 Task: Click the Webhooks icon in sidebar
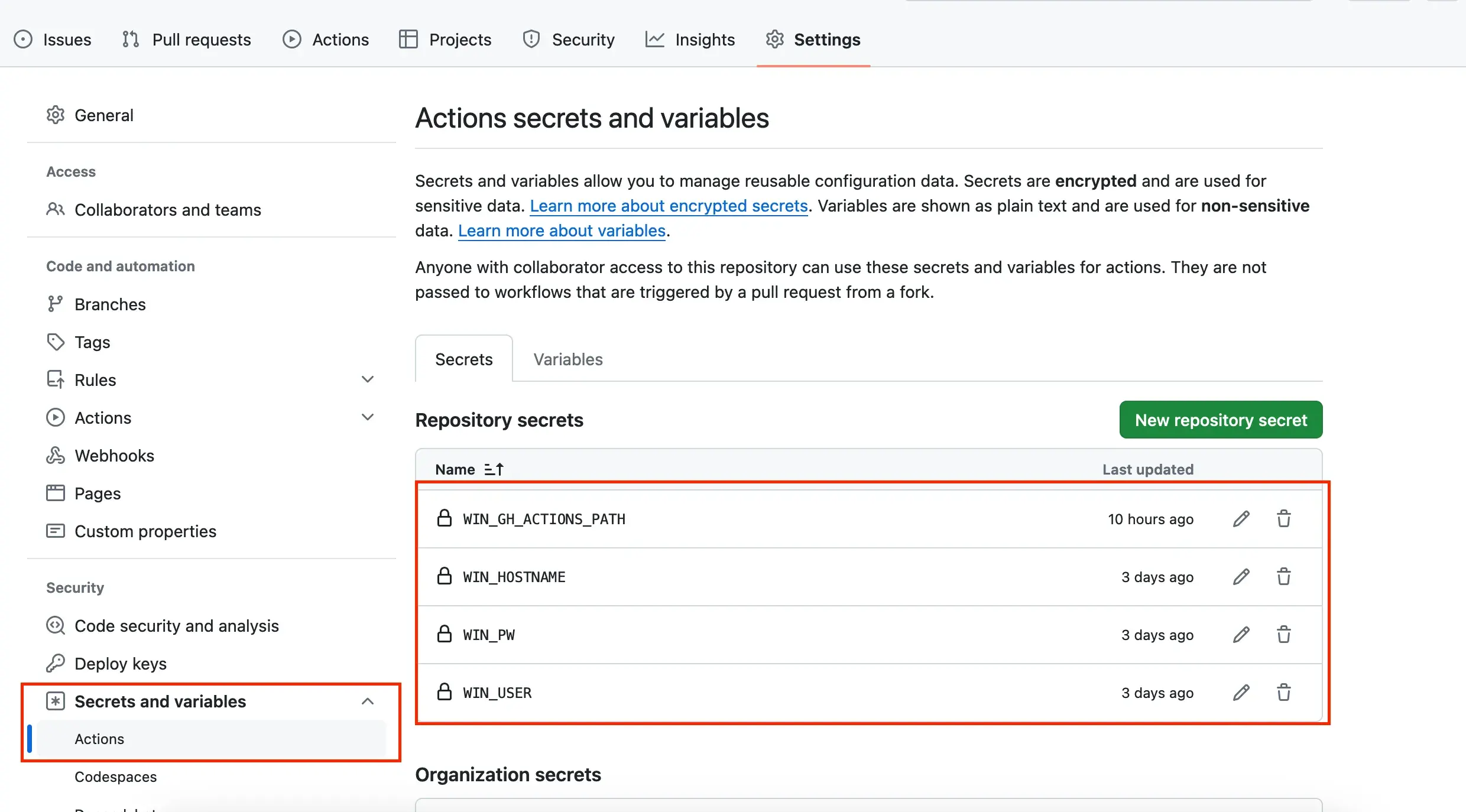click(56, 456)
